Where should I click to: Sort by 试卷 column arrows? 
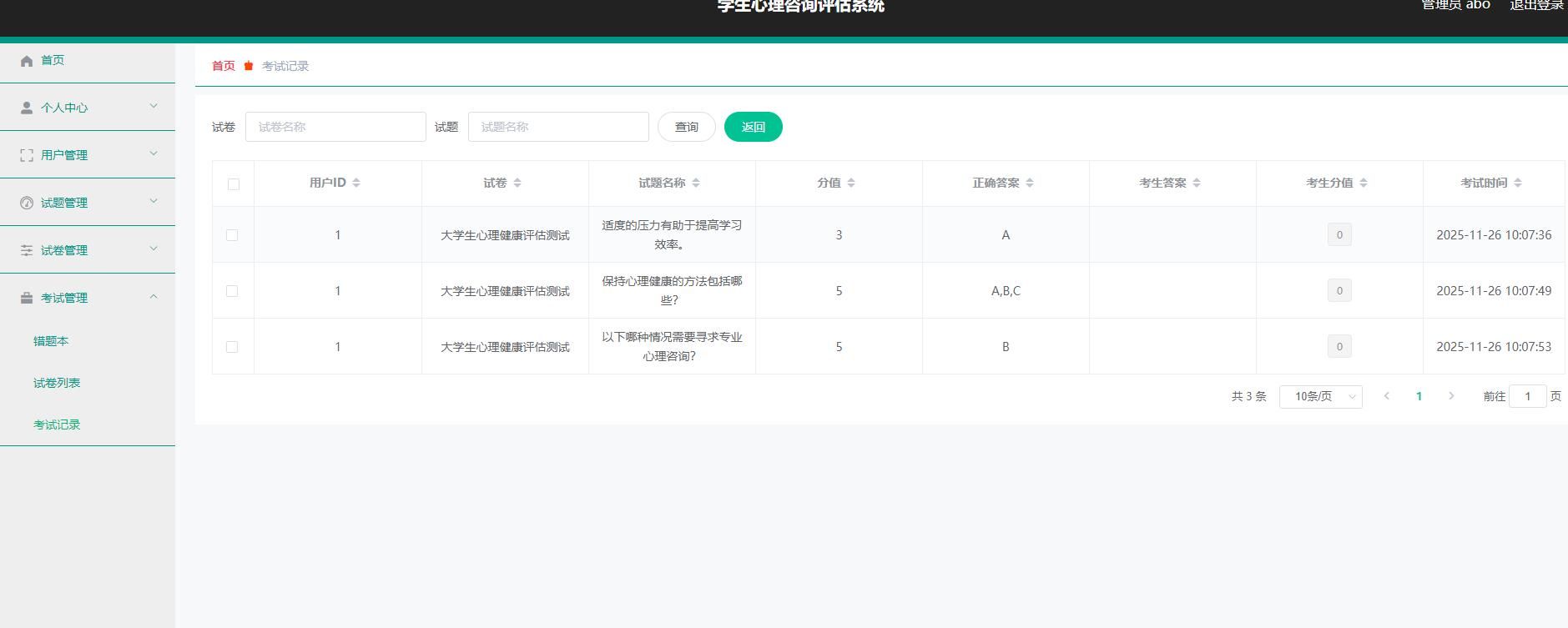pos(517,183)
